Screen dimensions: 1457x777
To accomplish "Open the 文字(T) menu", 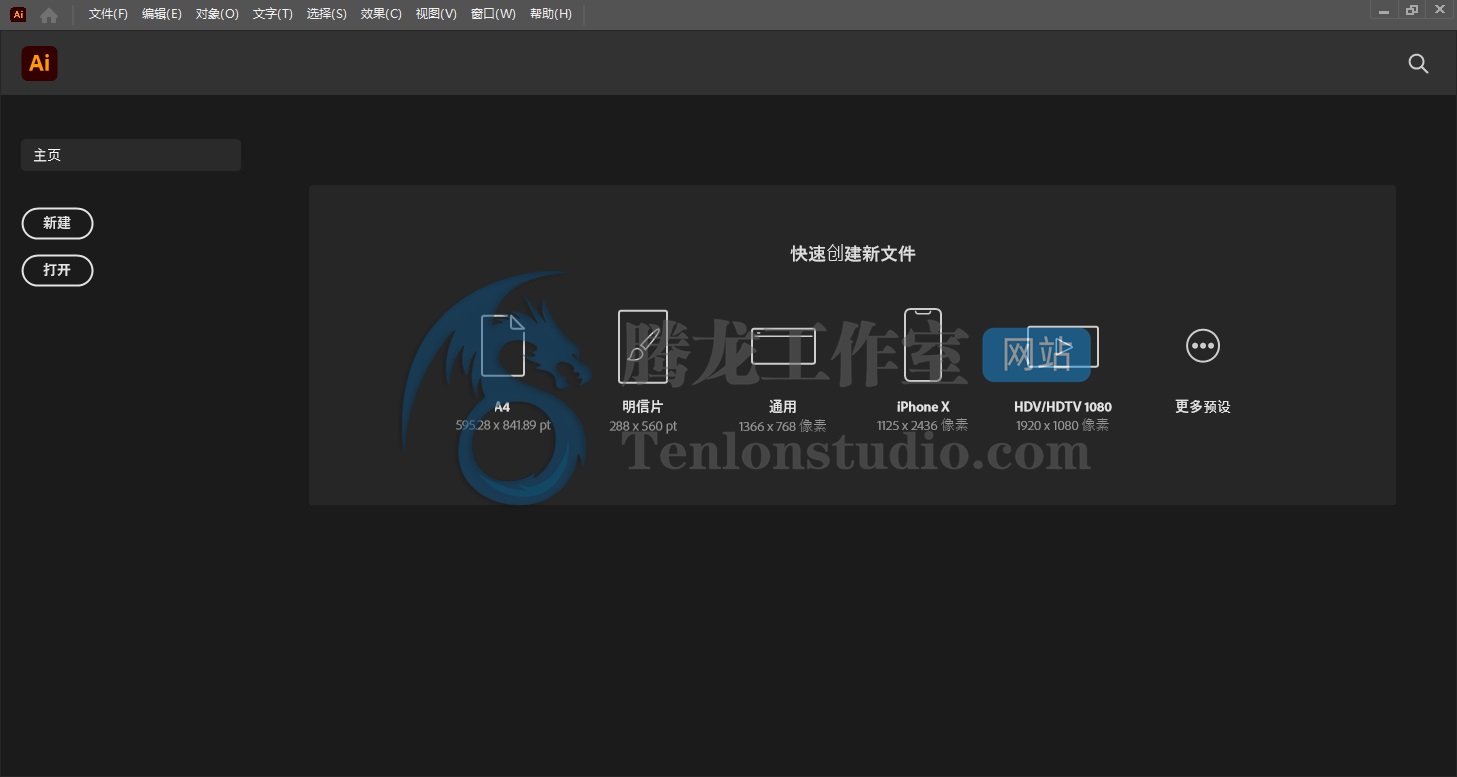I will coord(273,14).
